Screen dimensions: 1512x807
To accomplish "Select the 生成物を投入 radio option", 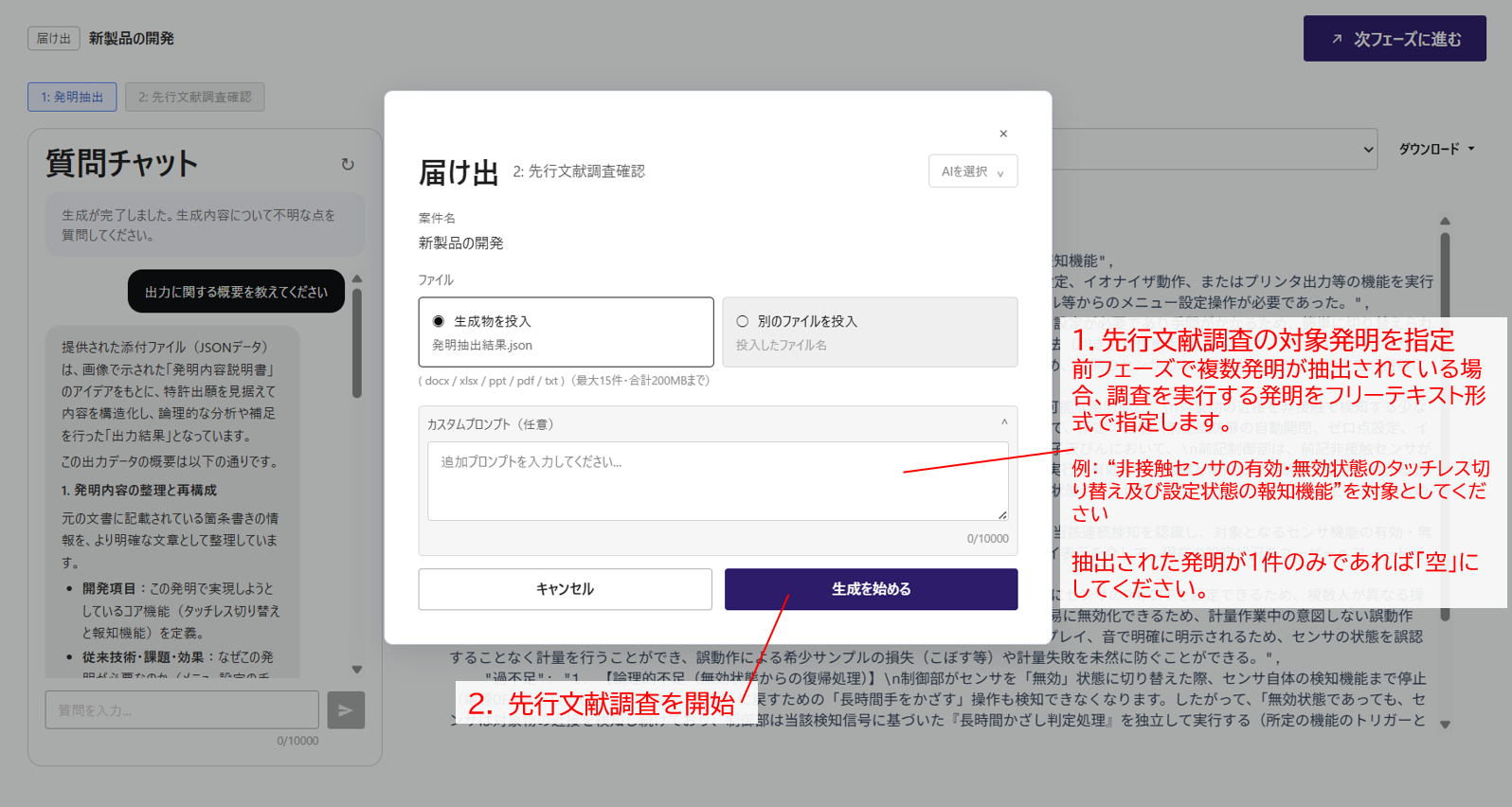I will coord(439,321).
